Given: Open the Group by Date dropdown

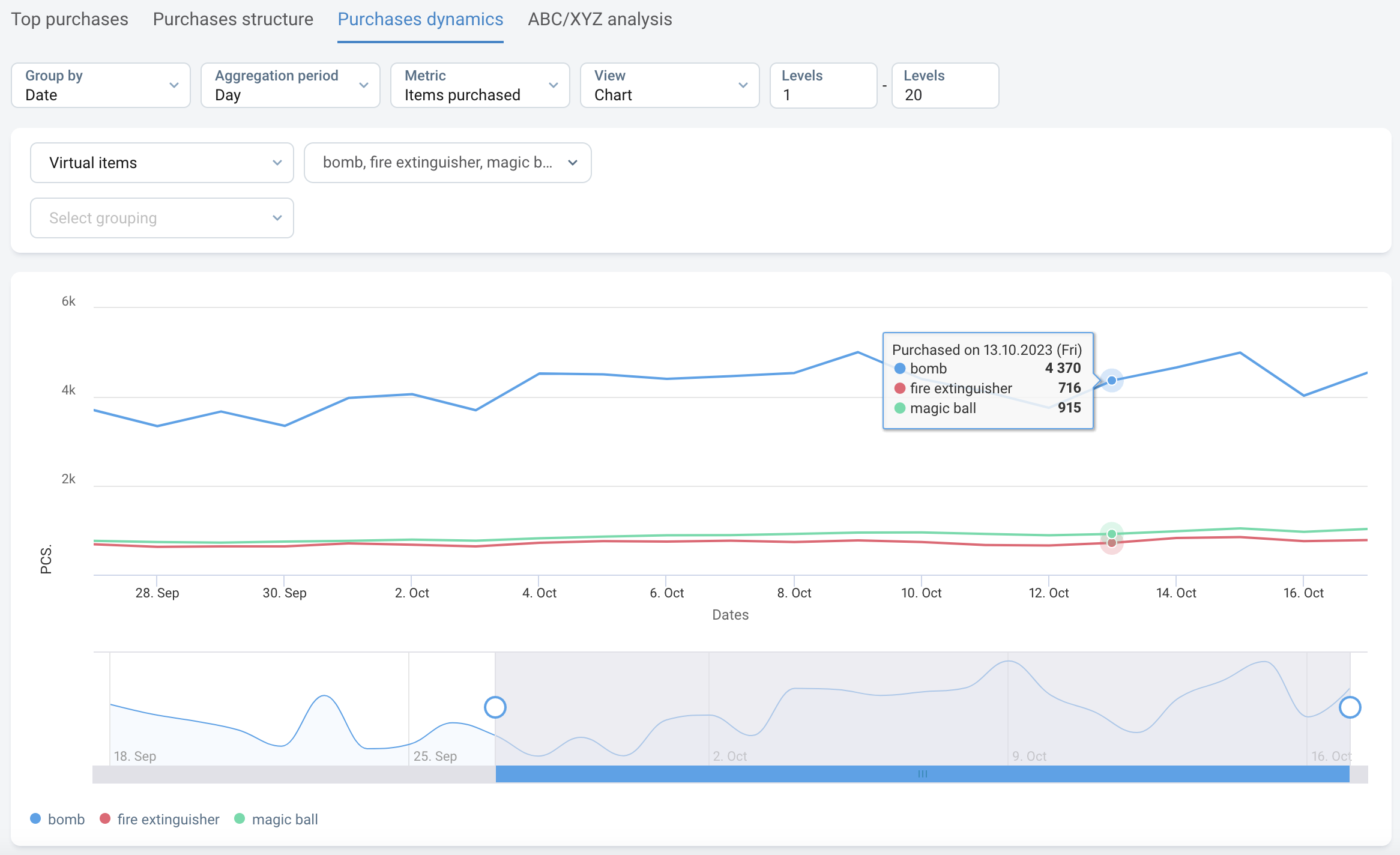Looking at the screenshot, I should click(101, 85).
